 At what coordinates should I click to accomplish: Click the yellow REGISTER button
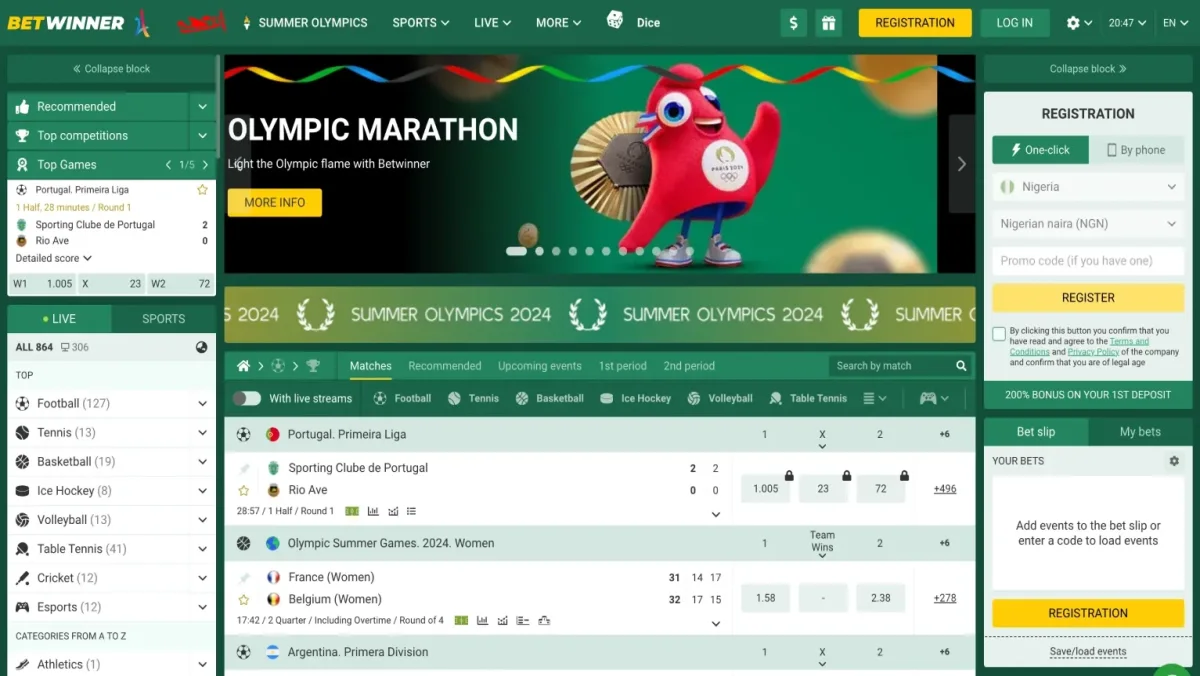[1088, 298]
